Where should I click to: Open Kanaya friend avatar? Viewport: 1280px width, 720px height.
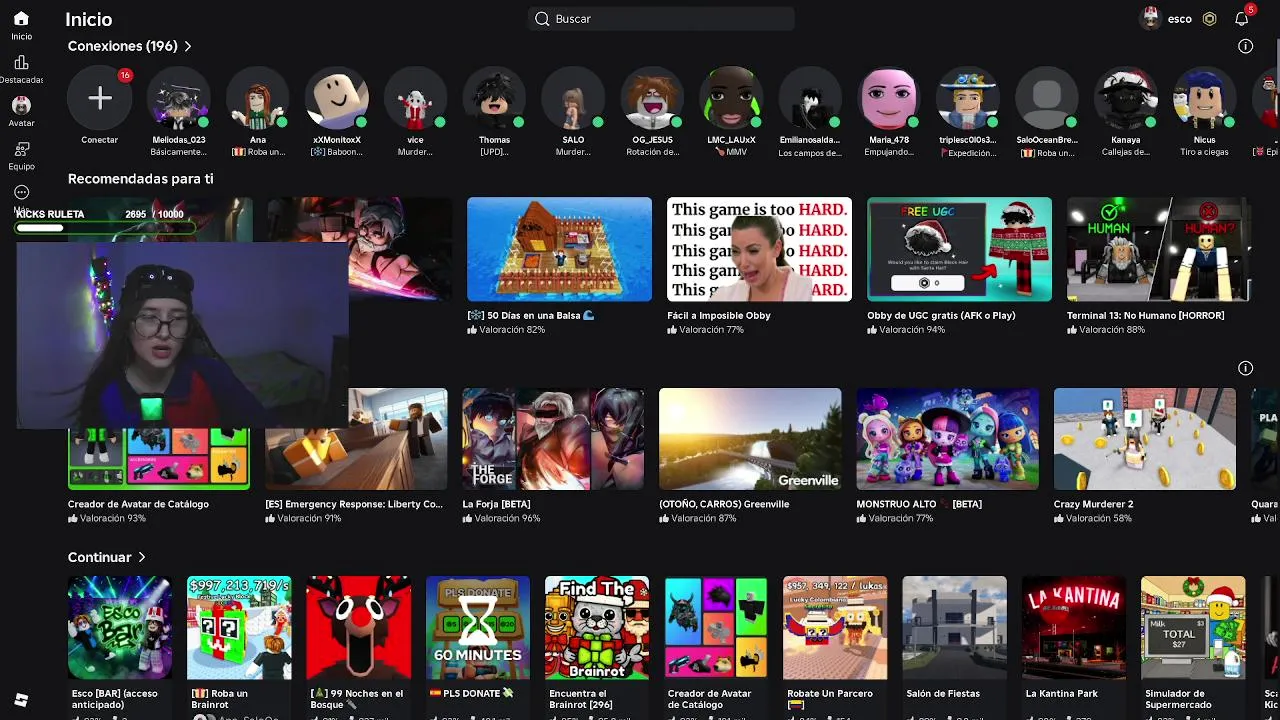tap(1126, 98)
